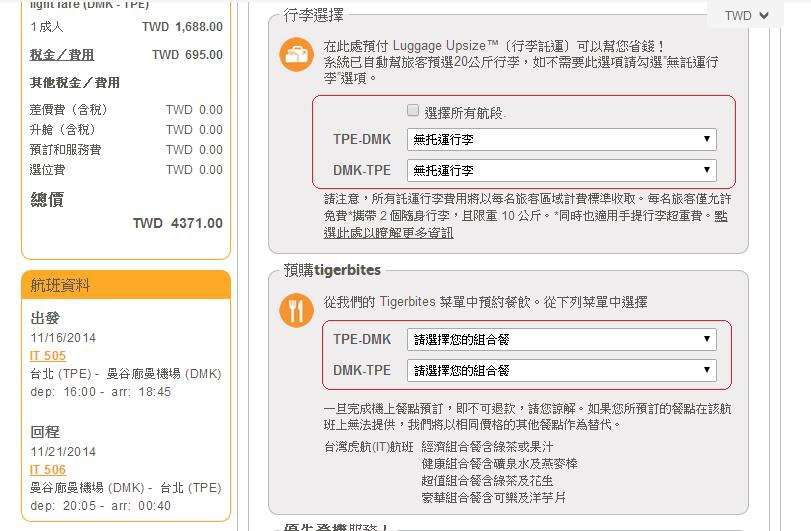Click the 台北 (TPE) - 曼谷廊曼機場 (DMK) route
The image size is (811, 531).
(126, 374)
